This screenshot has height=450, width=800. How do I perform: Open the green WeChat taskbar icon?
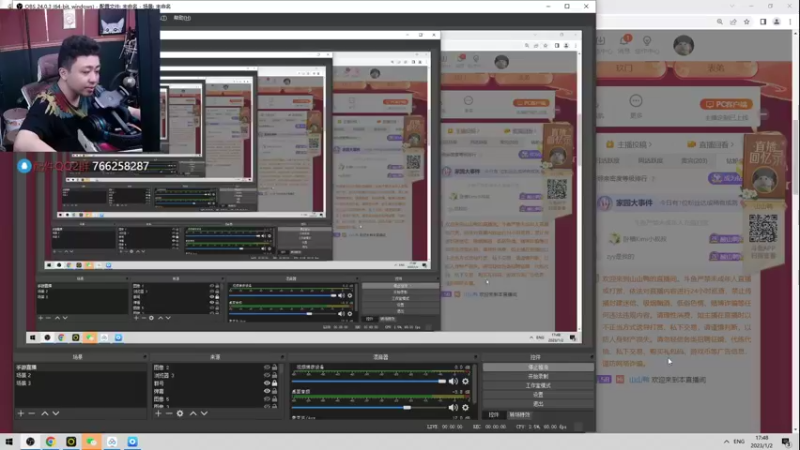tap(91, 441)
